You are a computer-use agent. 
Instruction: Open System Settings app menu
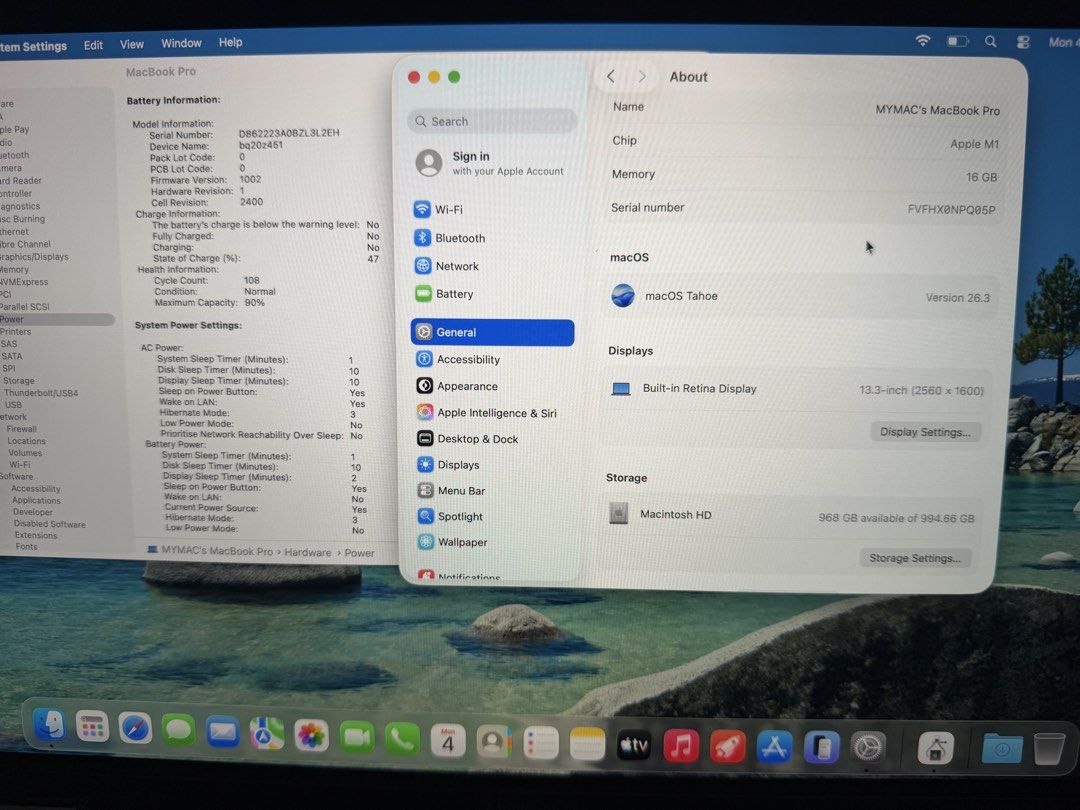[x=33, y=46]
